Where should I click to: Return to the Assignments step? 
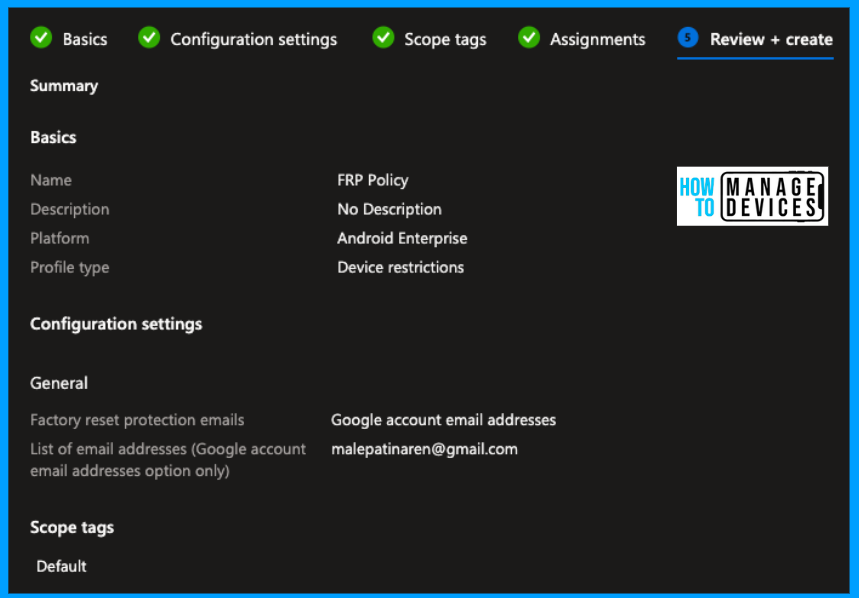(x=598, y=39)
